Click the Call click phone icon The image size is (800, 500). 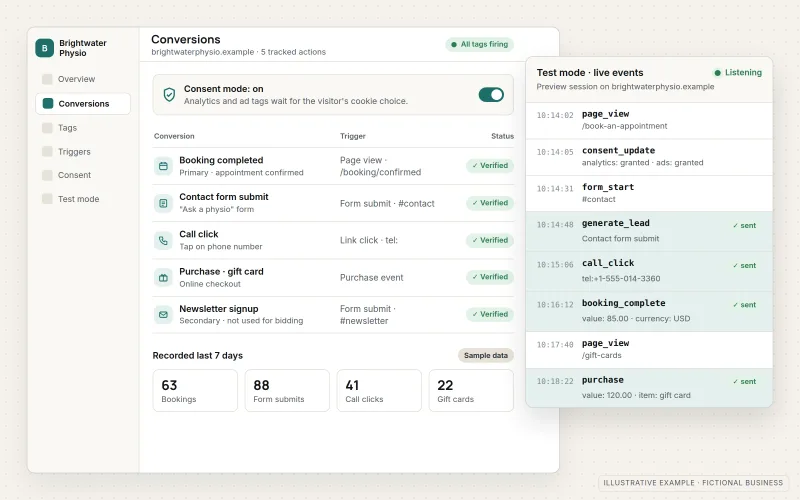[163, 240]
